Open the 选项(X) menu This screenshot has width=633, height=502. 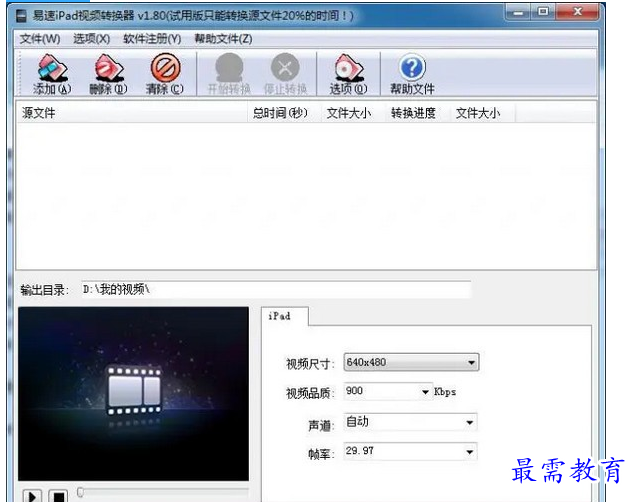coord(91,39)
